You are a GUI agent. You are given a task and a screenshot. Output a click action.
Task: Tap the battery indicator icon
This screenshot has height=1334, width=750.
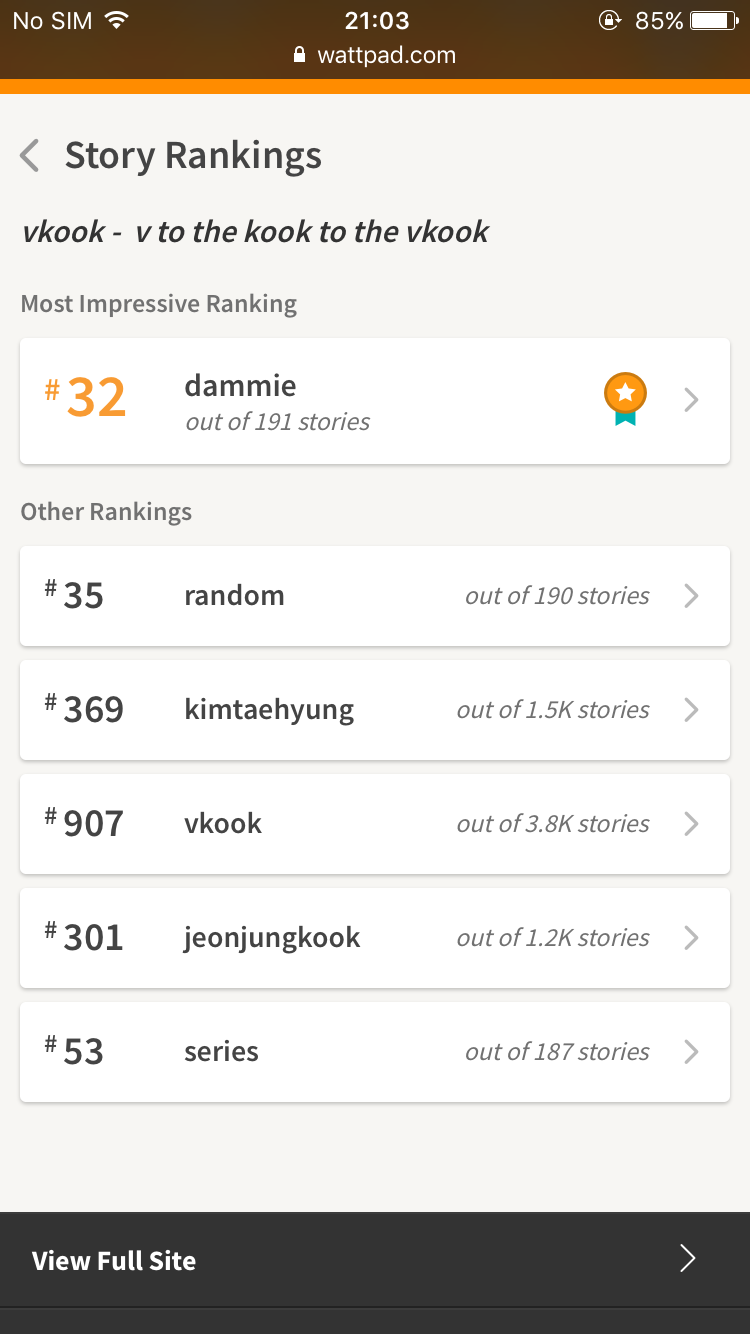[713, 20]
